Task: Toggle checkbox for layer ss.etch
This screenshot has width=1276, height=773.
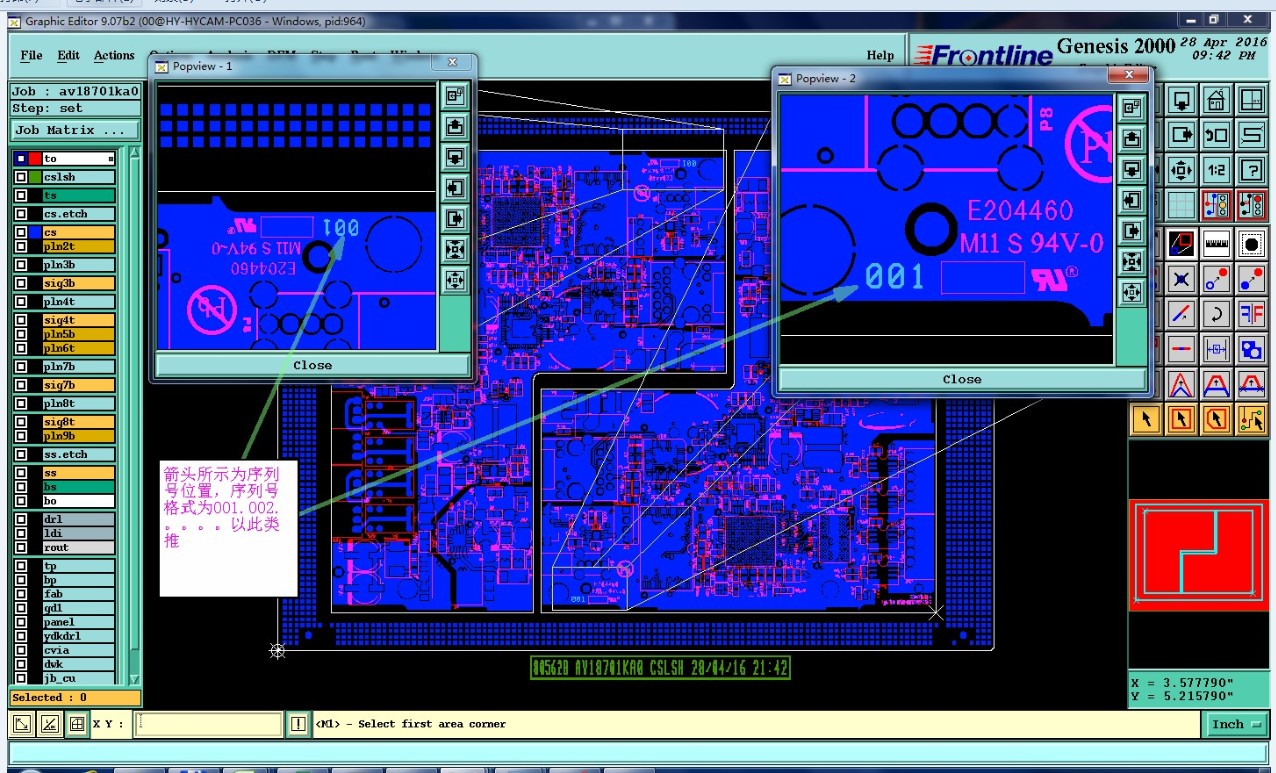Action: [x=21, y=454]
